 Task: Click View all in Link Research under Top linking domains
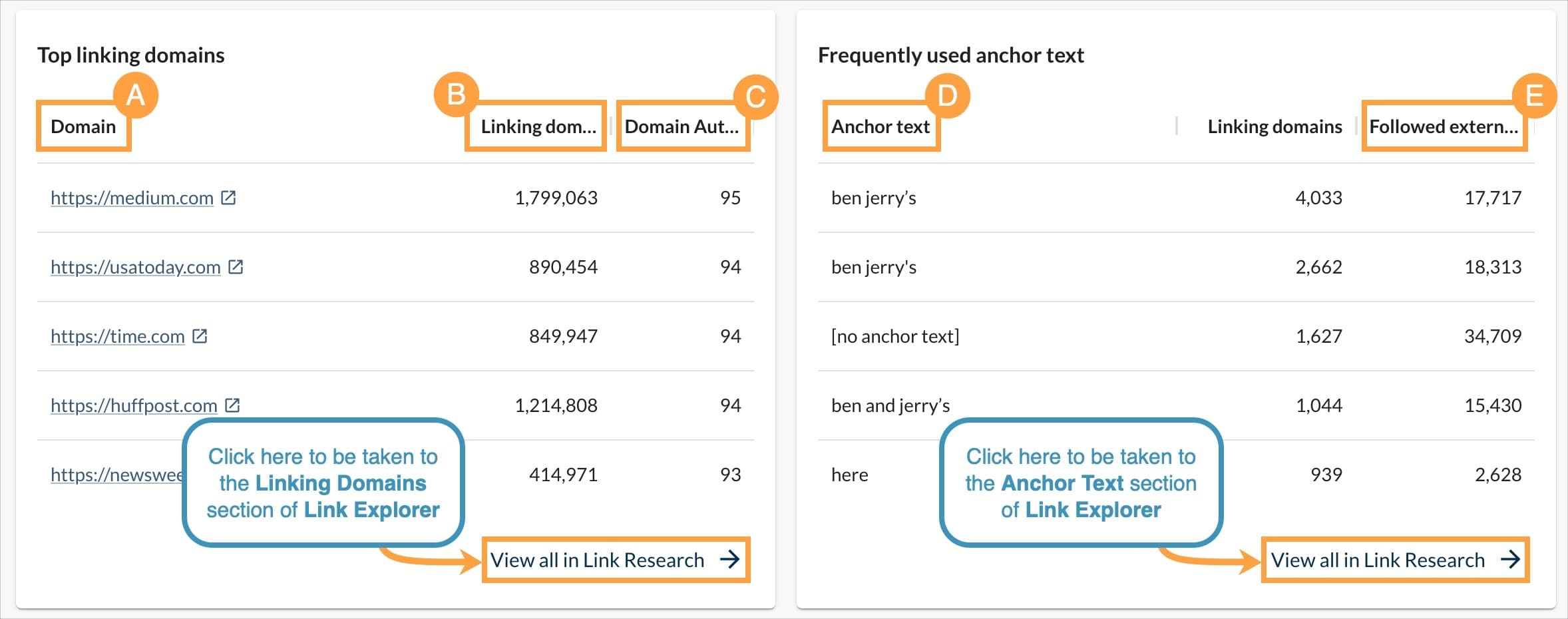click(597, 560)
